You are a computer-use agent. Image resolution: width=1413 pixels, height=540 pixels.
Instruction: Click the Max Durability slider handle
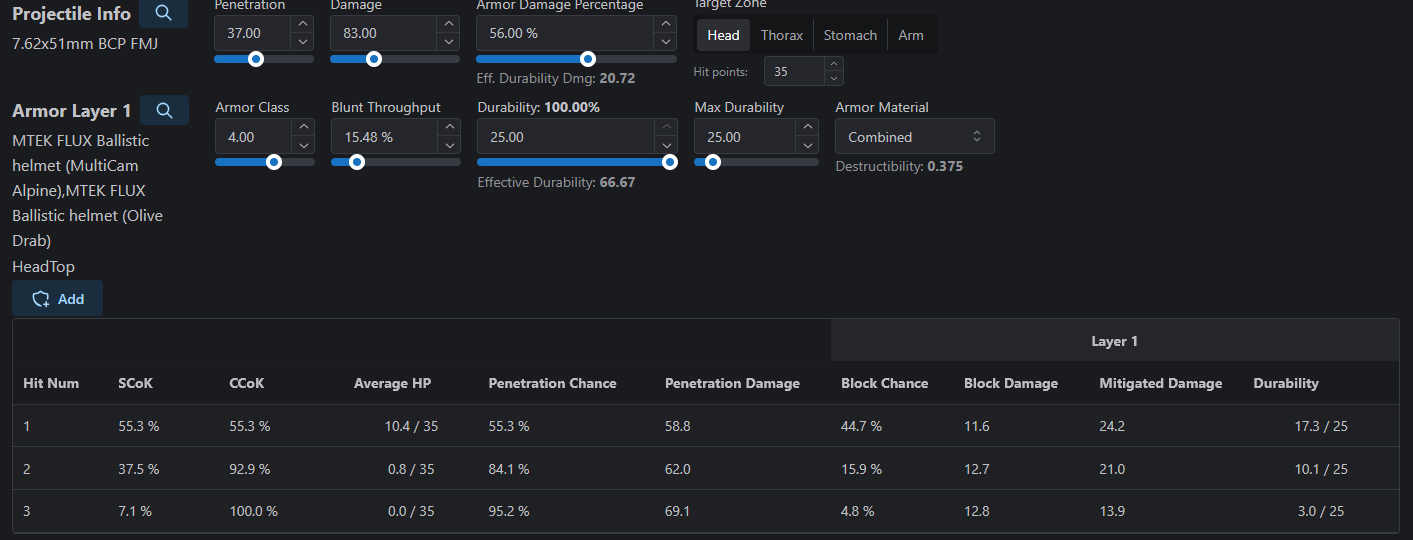712,162
